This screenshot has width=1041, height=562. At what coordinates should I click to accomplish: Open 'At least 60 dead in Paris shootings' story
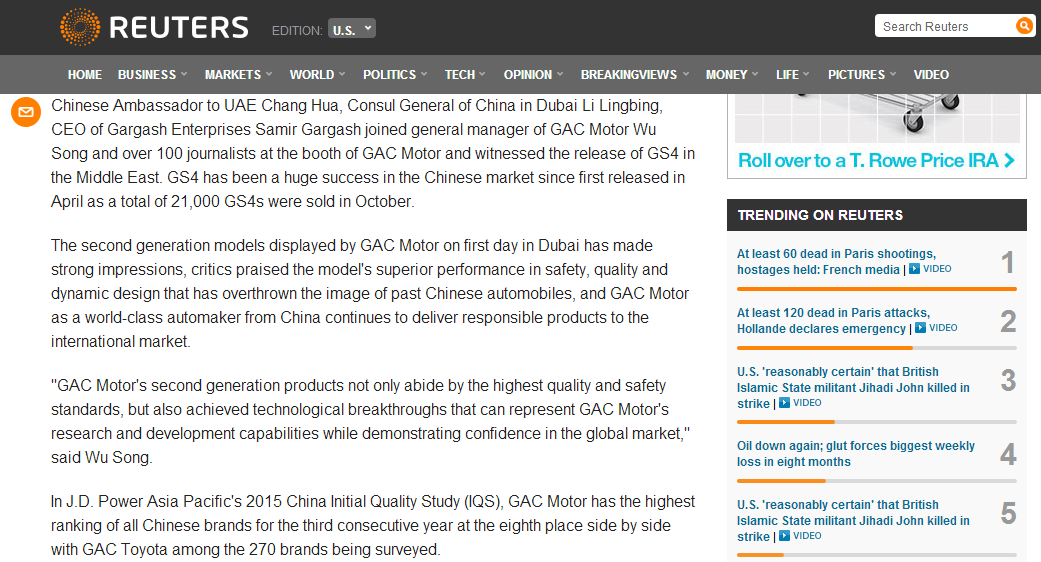click(x=837, y=261)
